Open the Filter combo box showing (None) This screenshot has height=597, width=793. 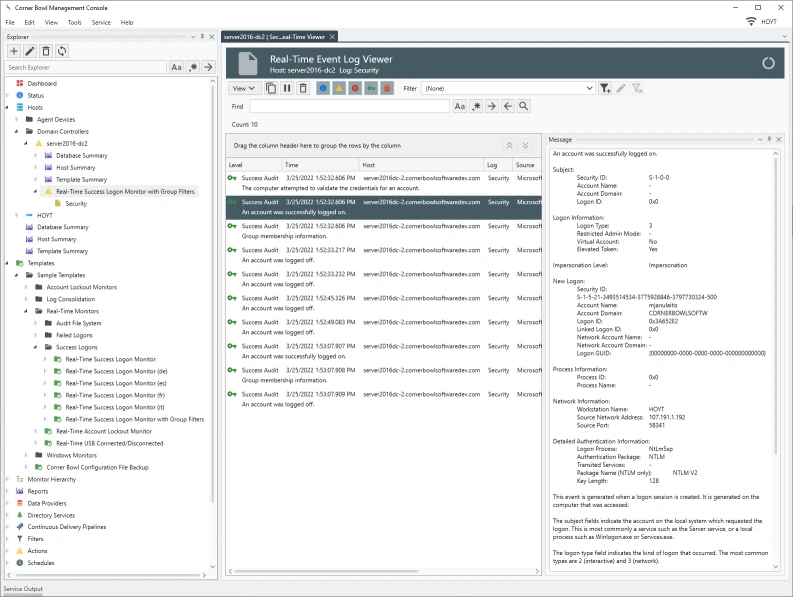(508, 89)
